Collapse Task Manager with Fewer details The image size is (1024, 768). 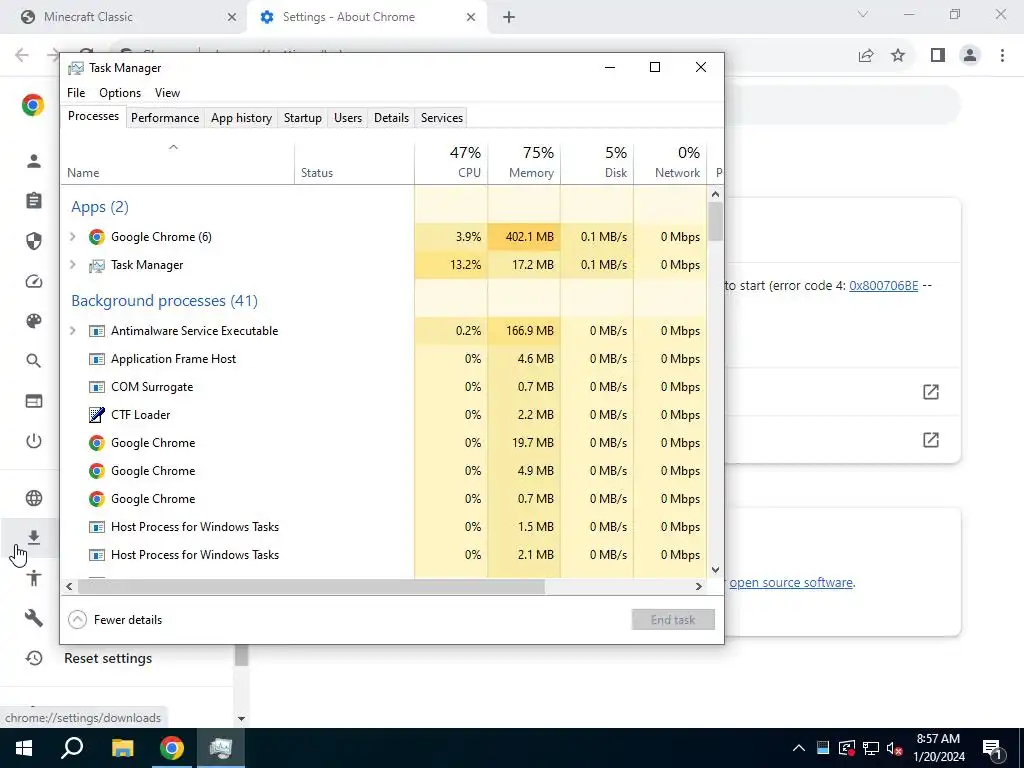click(x=115, y=620)
